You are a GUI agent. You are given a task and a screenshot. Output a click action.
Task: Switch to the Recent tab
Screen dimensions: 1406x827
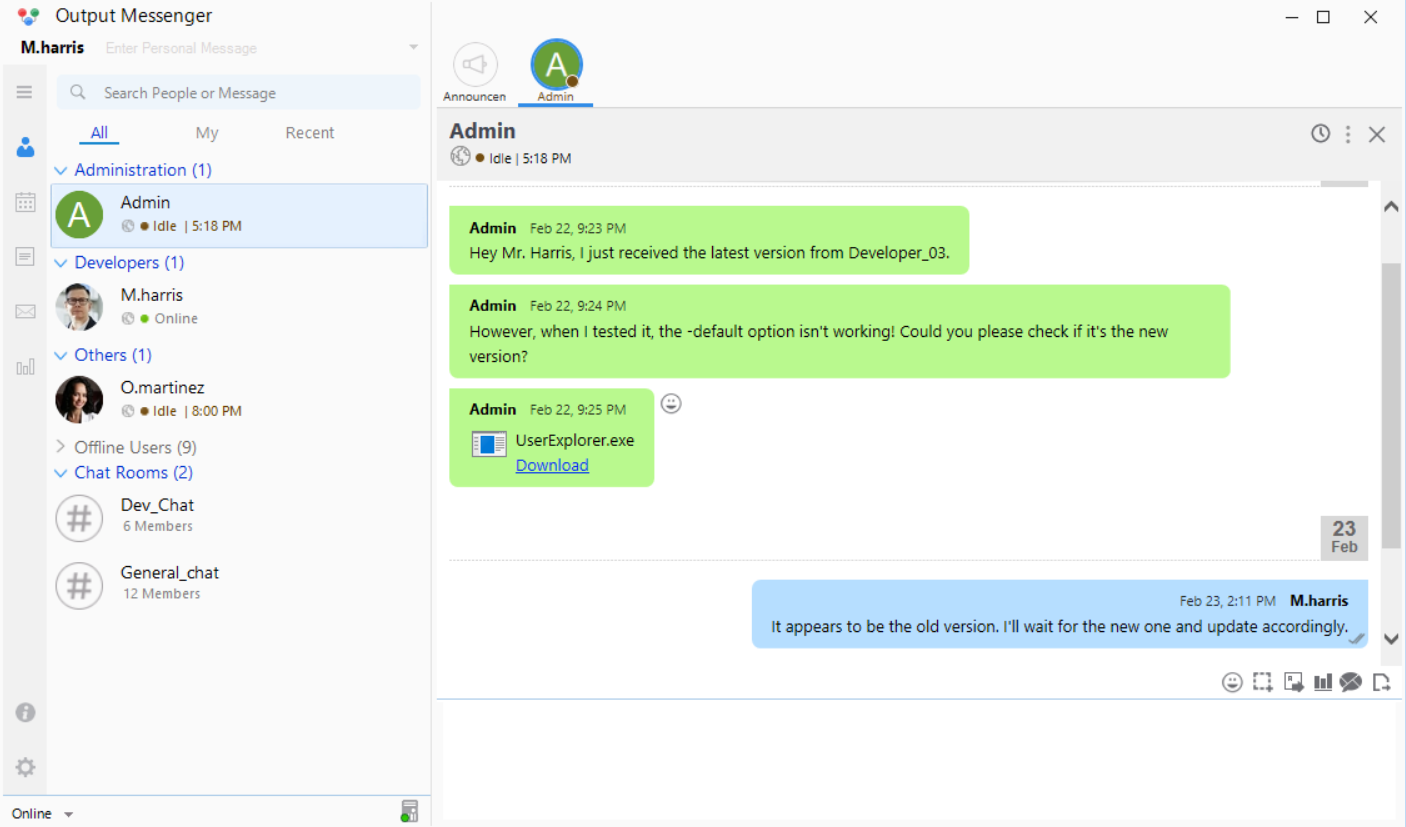pos(310,133)
